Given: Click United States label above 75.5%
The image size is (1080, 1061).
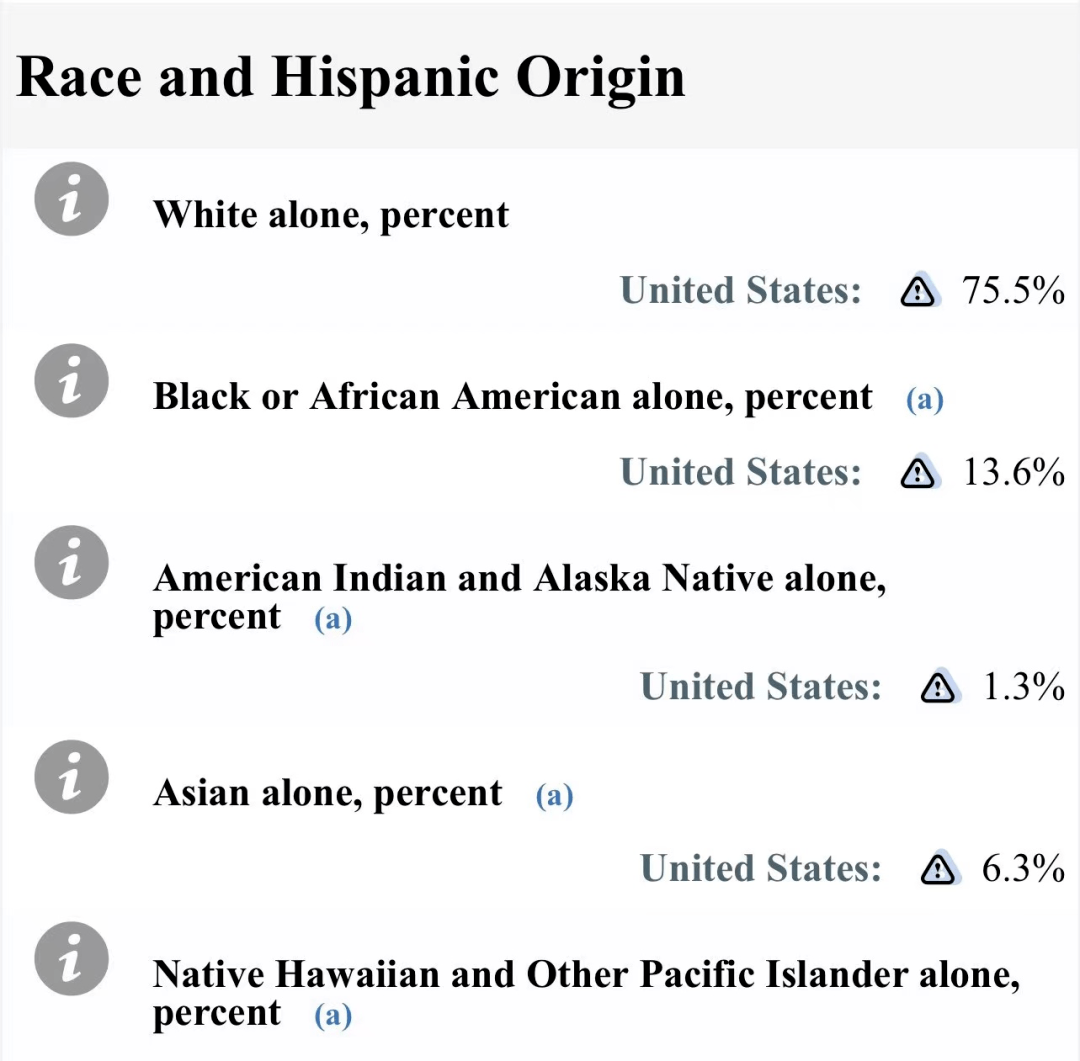Looking at the screenshot, I should [x=740, y=290].
